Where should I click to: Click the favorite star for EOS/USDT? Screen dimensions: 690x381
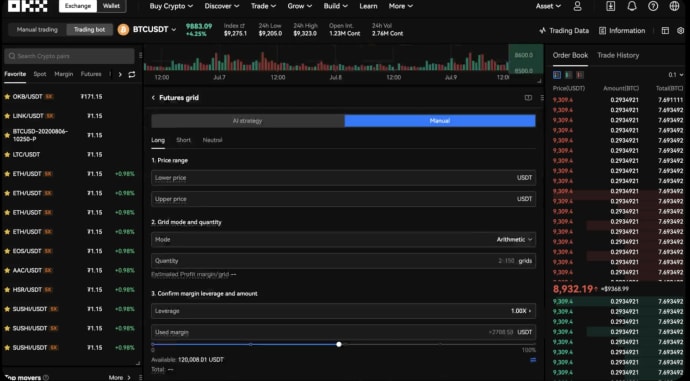(x=7, y=251)
